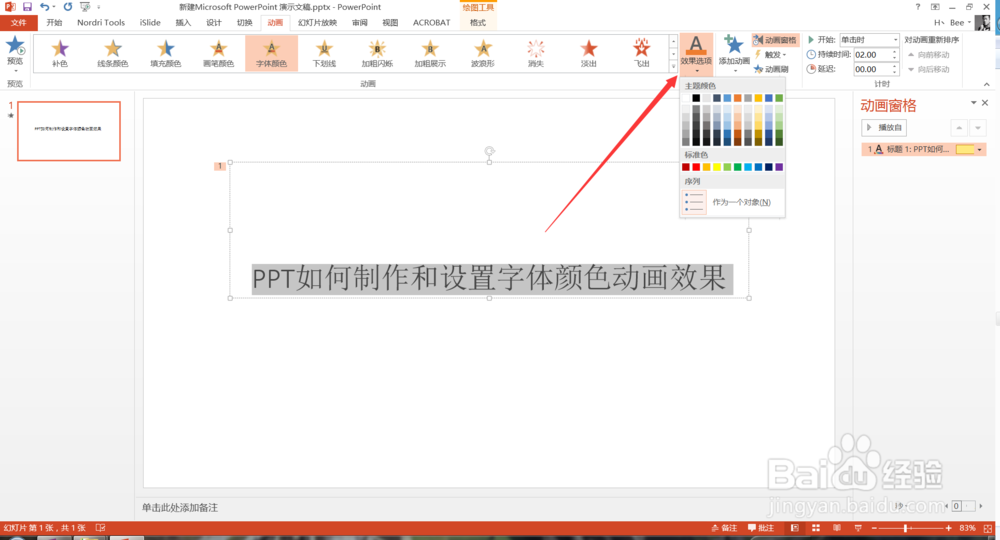
Task: Open dropdown arrow of animation item 标题 1
Action: [x=980, y=149]
